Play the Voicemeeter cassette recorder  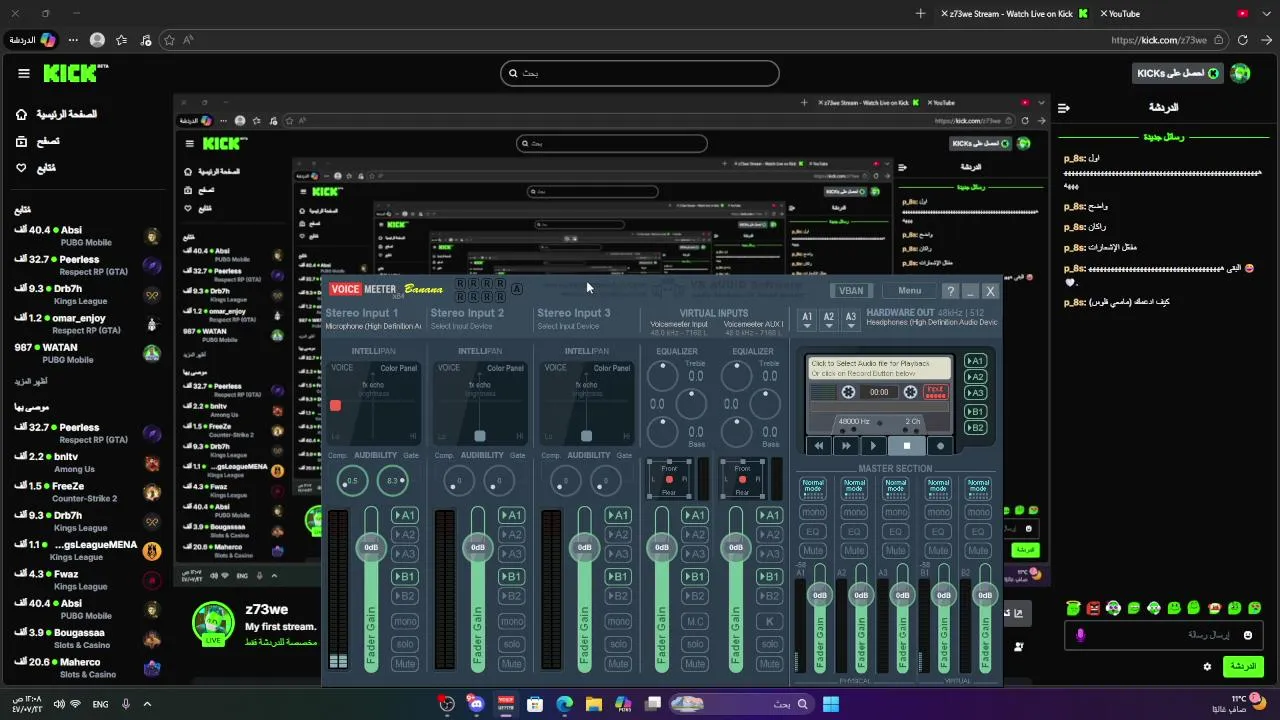874,446
